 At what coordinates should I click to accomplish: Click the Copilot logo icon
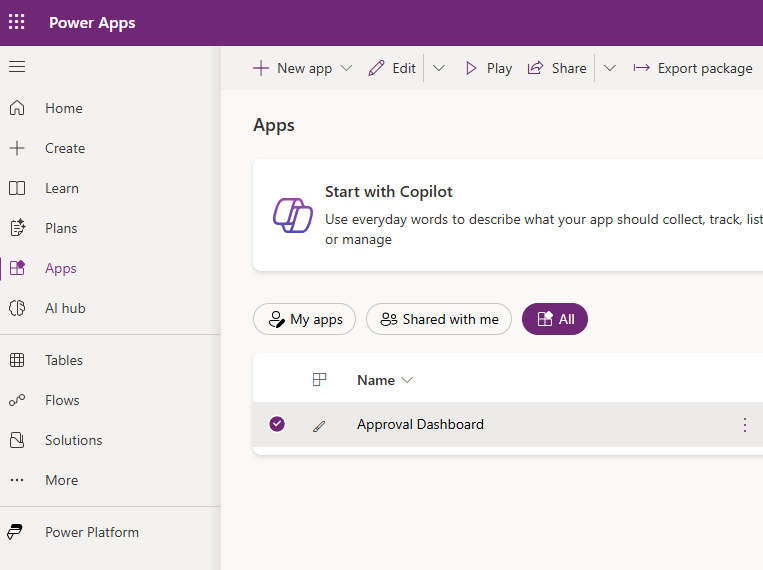[293, 214]
